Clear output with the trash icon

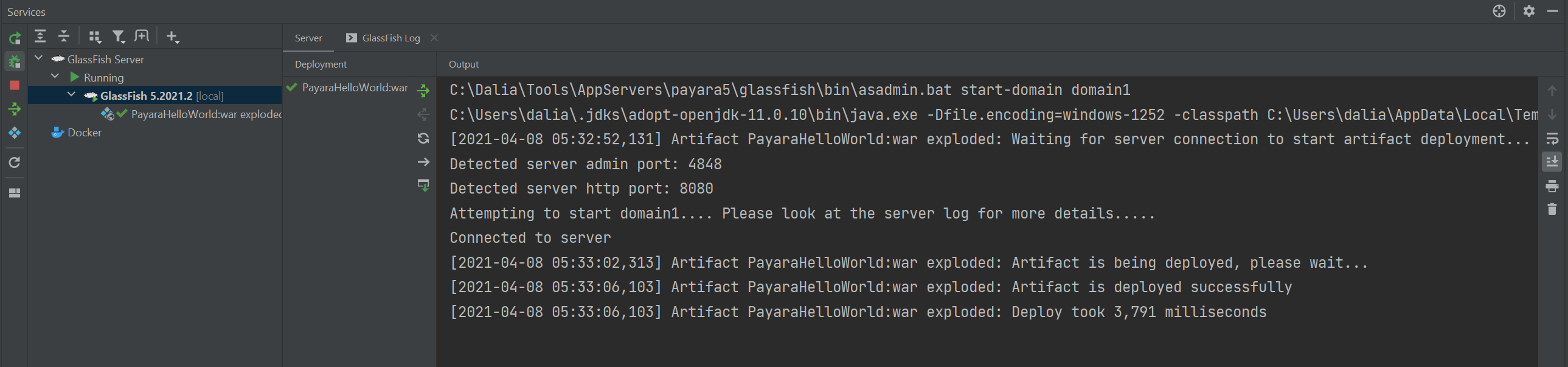click(1552, 209)
